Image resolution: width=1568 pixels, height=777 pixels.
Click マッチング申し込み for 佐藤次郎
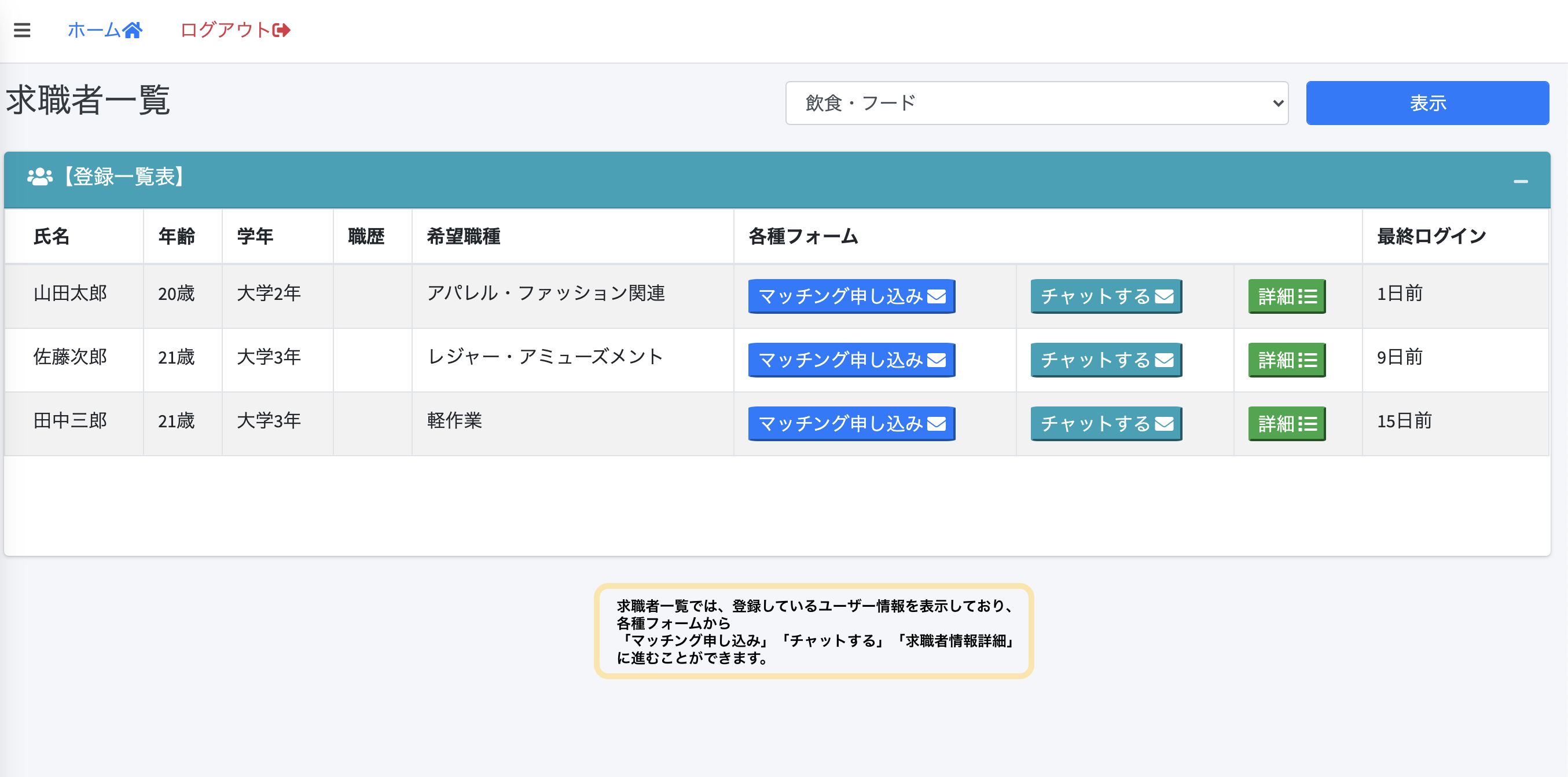tap(851, 360)
